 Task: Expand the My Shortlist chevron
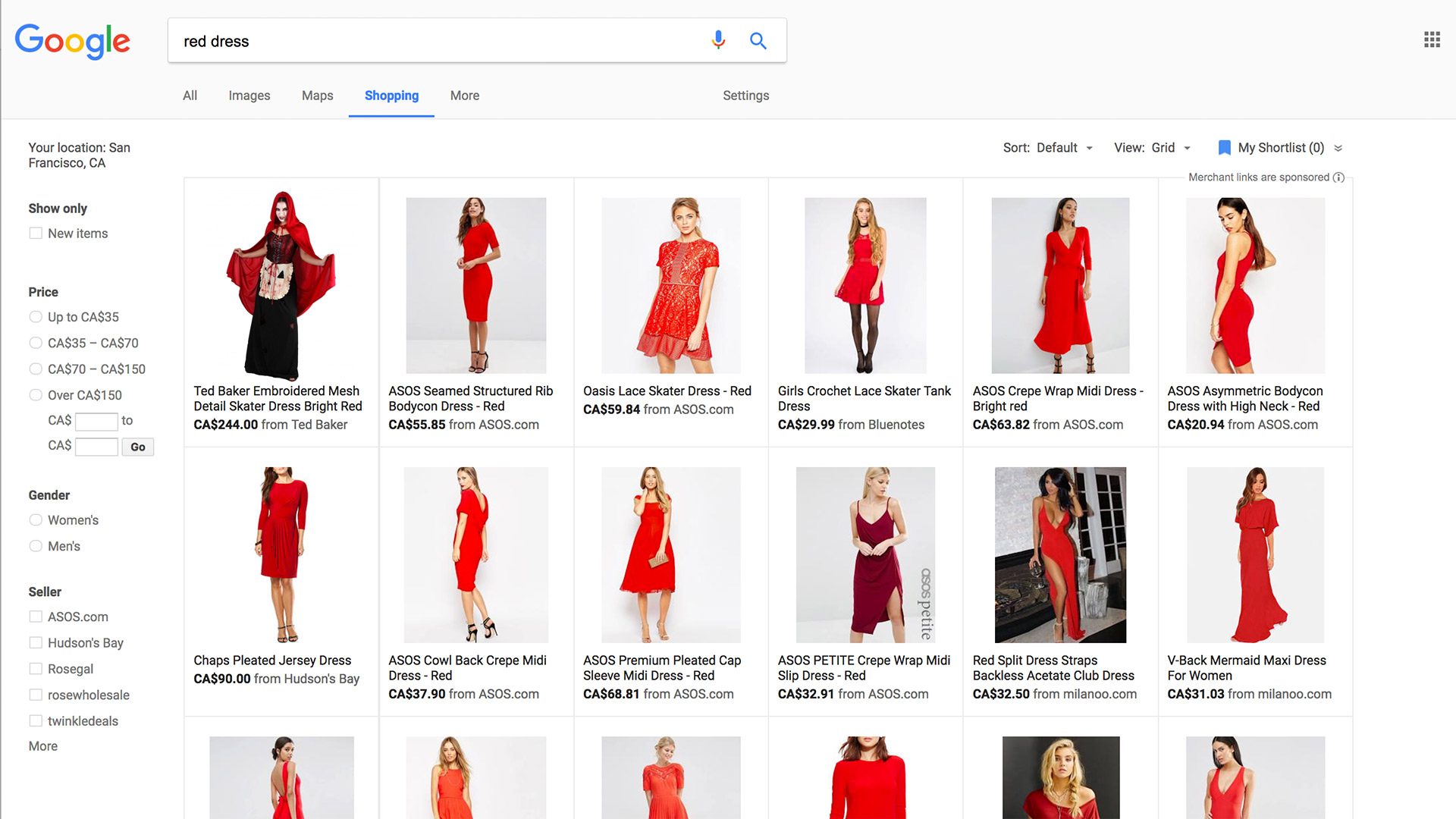(x=1339, y=148)
